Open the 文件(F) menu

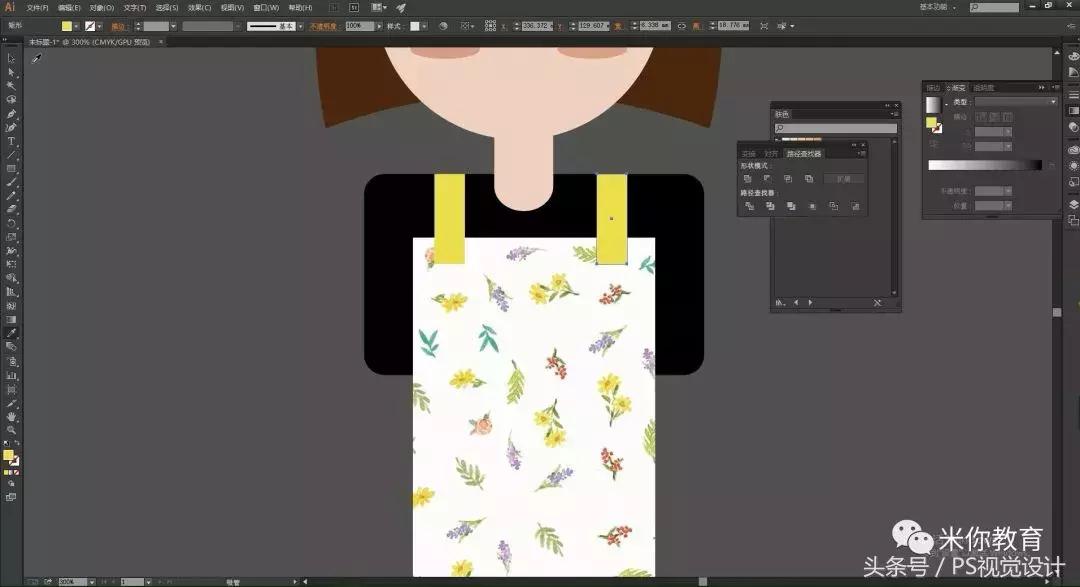tap(38, 7)
